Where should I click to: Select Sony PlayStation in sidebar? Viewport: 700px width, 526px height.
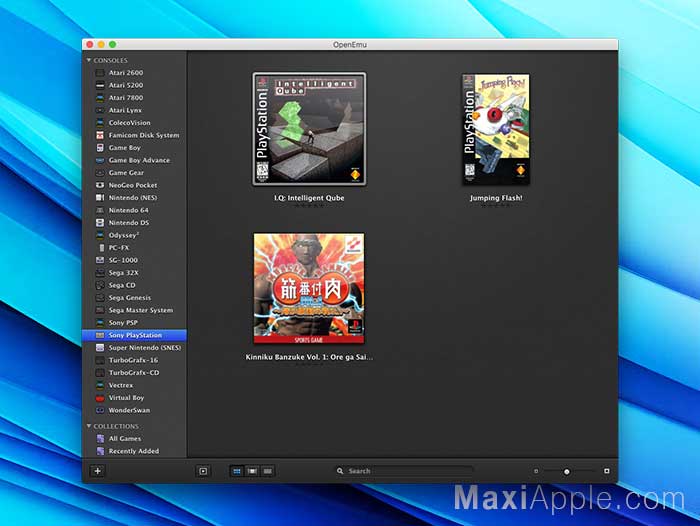click(x=134, y=335)
